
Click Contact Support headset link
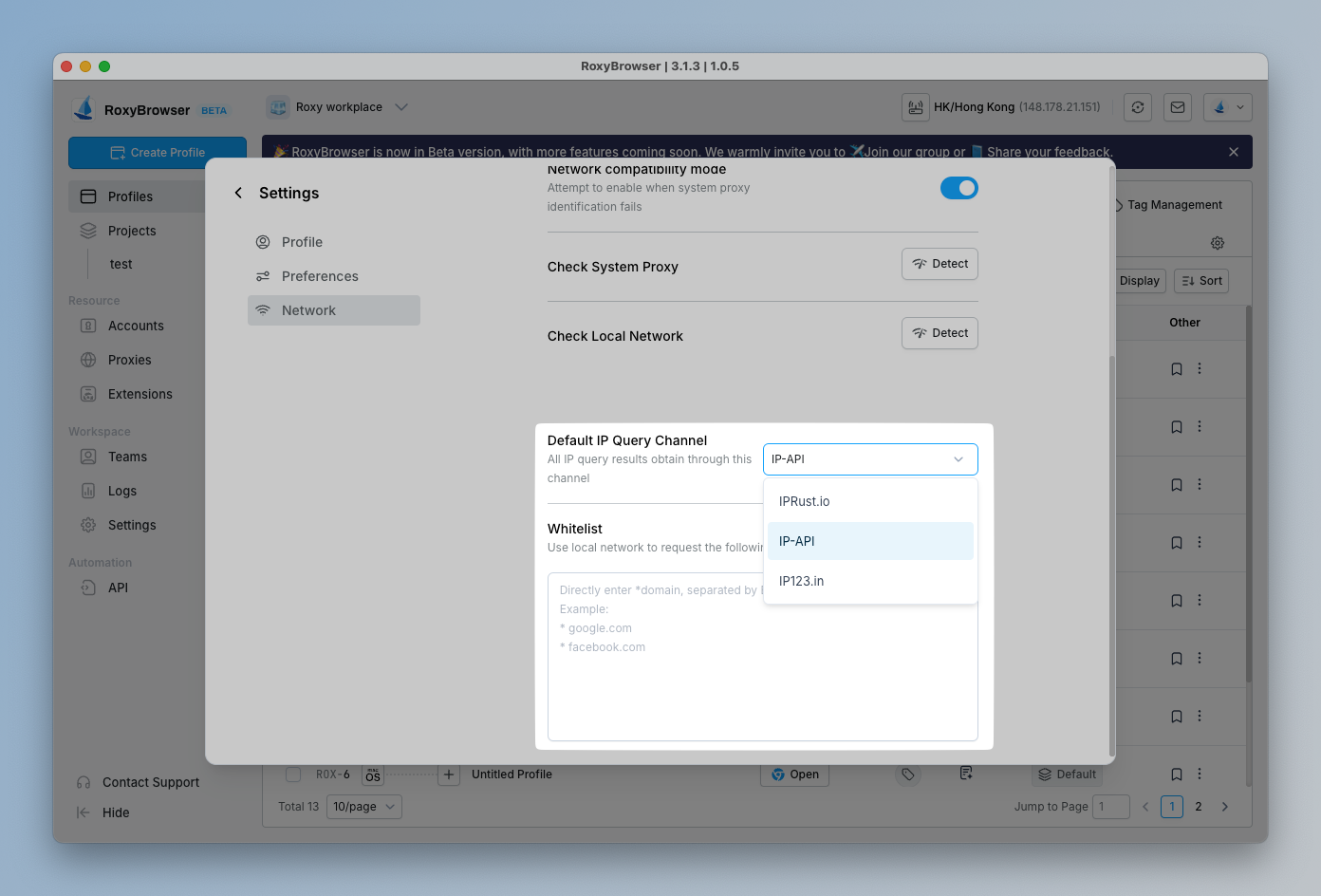(x=139, y=782)
